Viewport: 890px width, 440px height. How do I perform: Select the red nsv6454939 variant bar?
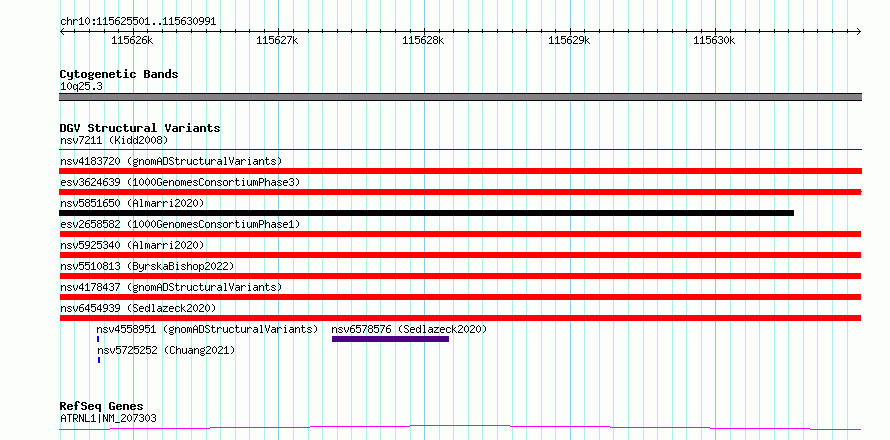460,318
